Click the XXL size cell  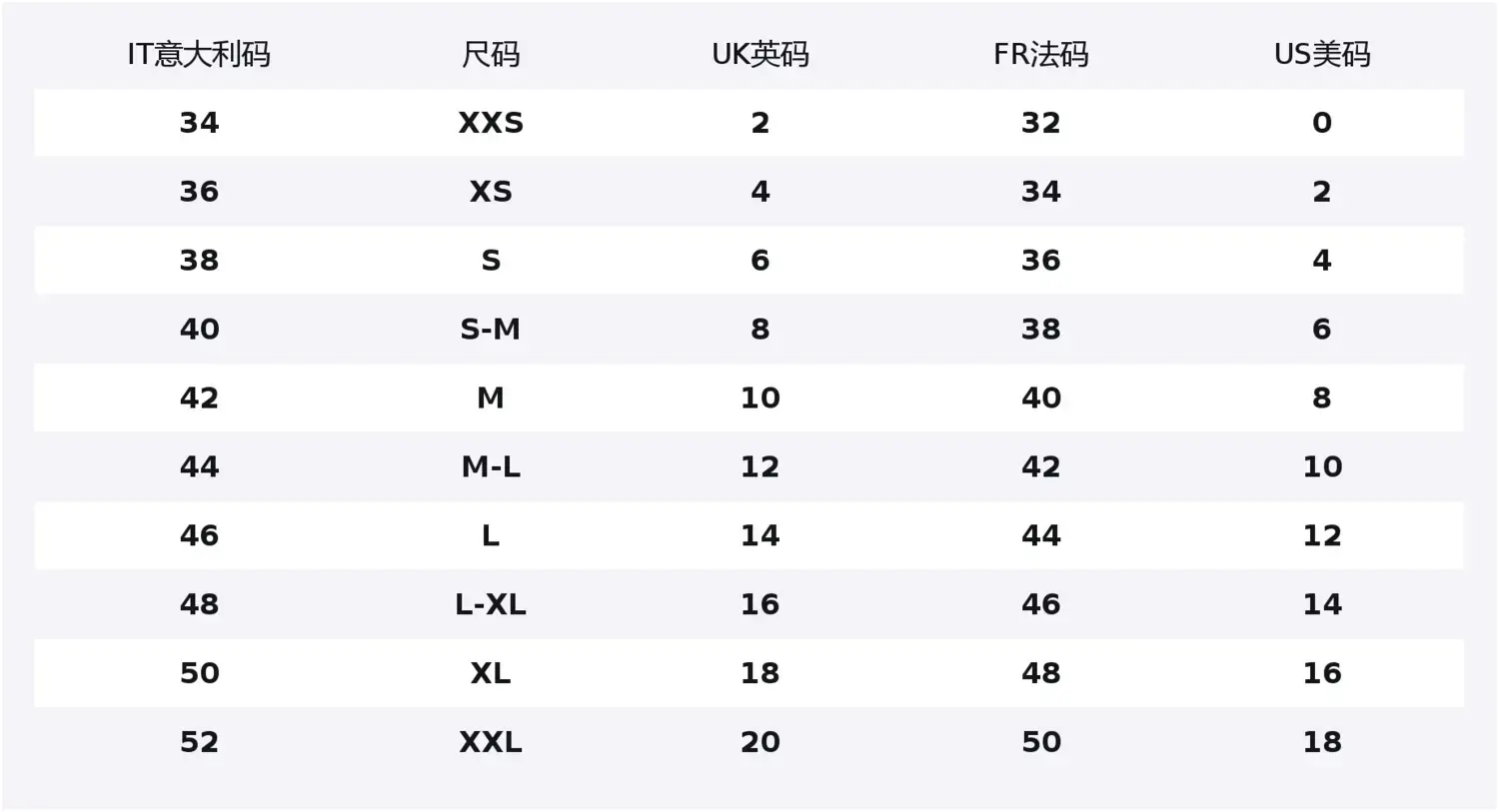[491, 742]
